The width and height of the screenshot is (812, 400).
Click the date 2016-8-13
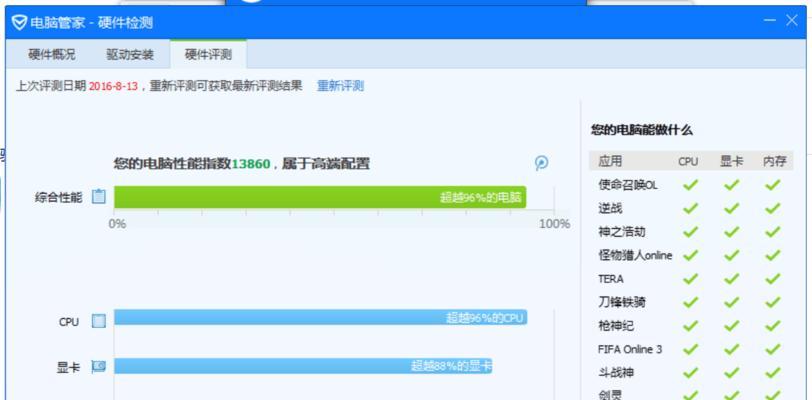coord(113,86)
